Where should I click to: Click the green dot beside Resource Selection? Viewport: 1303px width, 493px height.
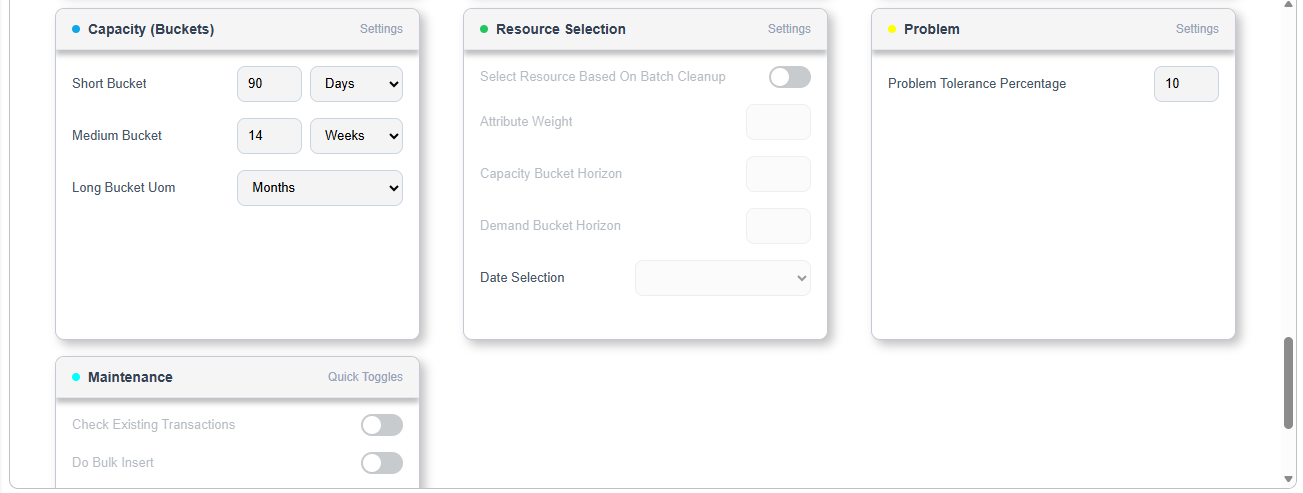coord(484,30)
